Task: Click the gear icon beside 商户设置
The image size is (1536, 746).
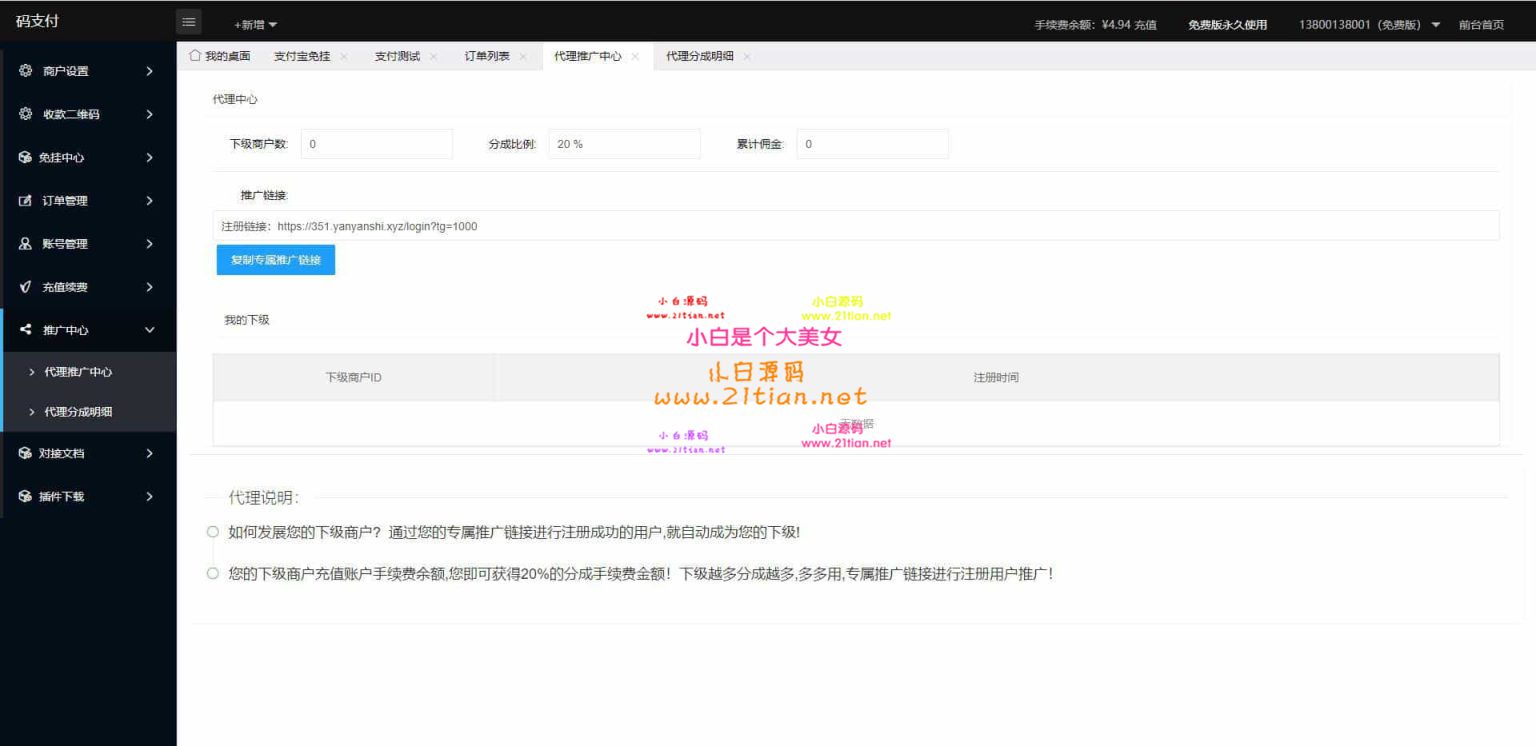Action: pos(26,71)
